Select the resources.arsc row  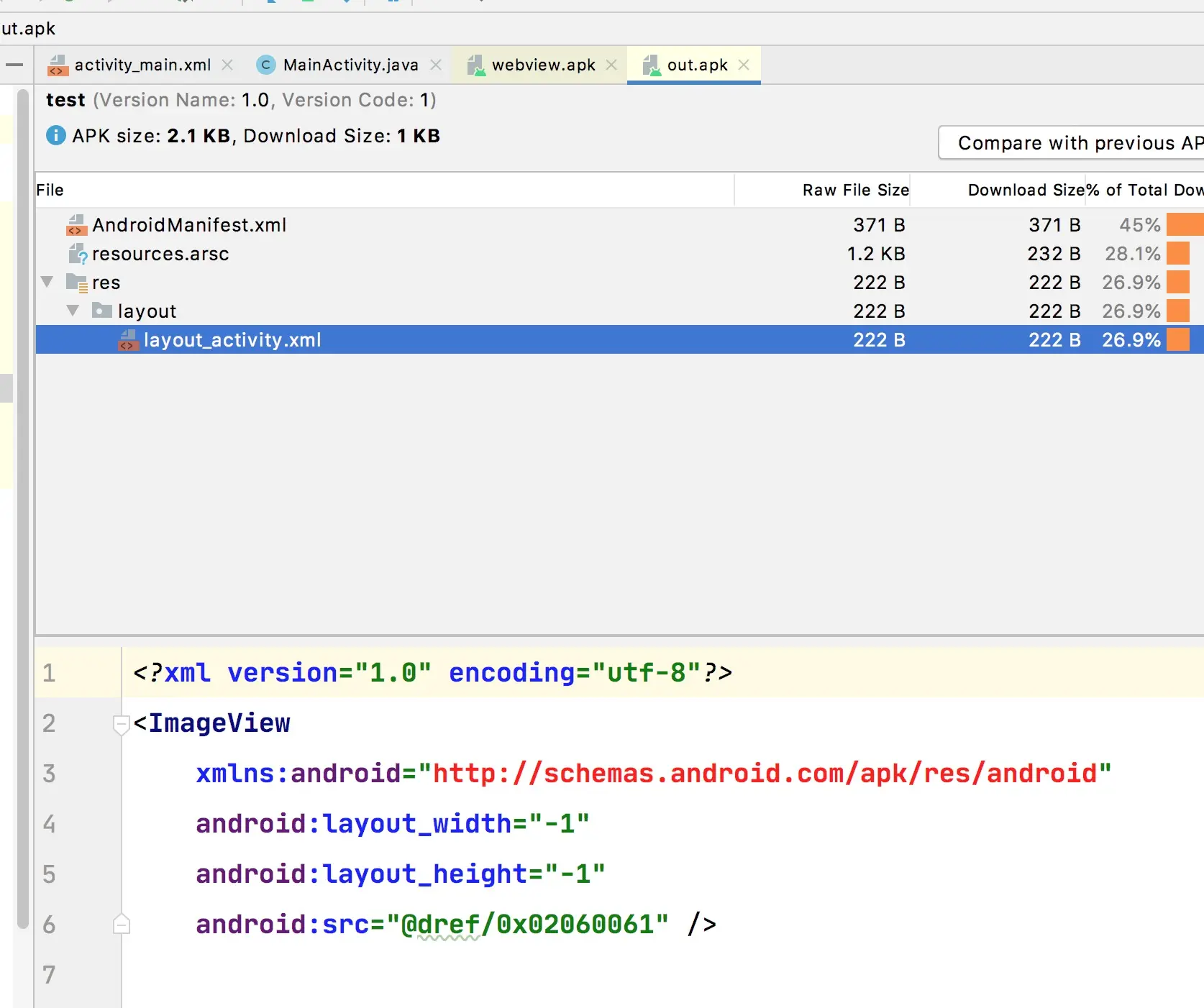click(x=619, y=254)
